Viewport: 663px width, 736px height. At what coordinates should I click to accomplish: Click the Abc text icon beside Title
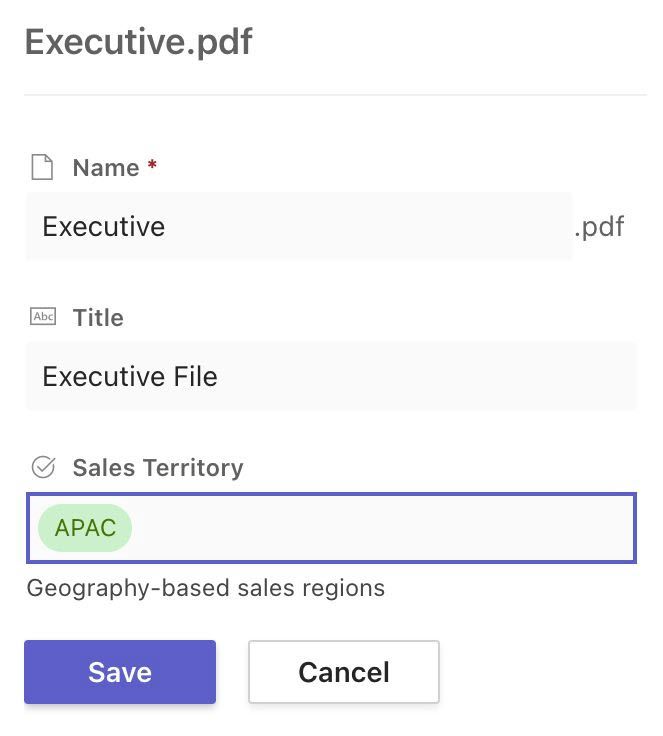[43, 318]
